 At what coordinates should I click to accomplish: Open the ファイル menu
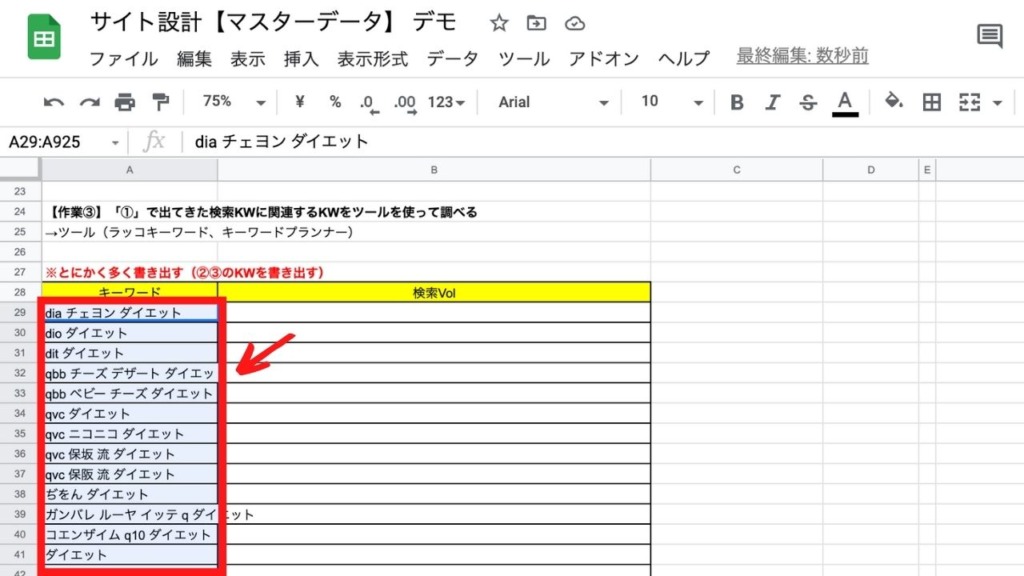pyautogui.click(x=123, y=59)
